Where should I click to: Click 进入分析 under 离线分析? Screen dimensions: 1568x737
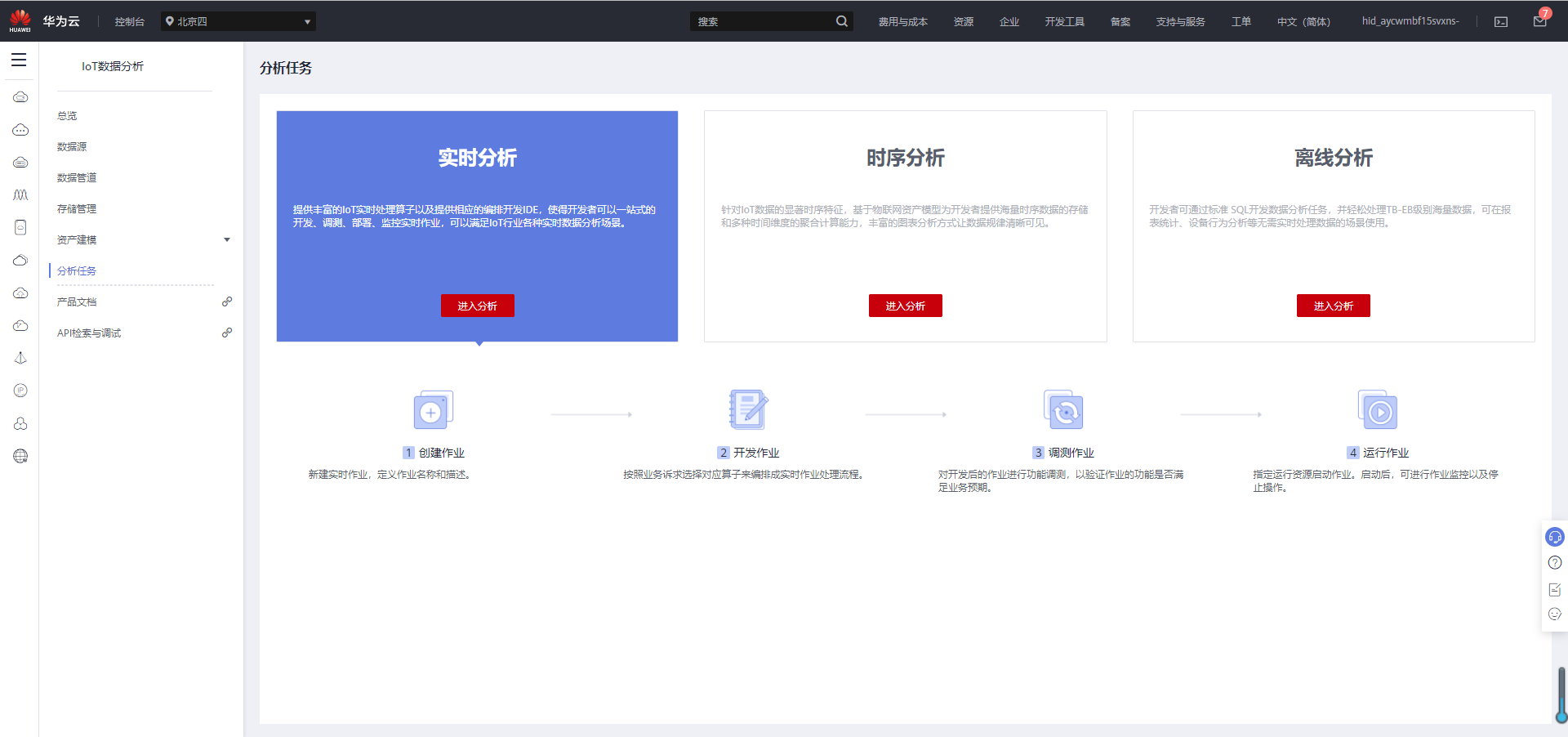1333,306
